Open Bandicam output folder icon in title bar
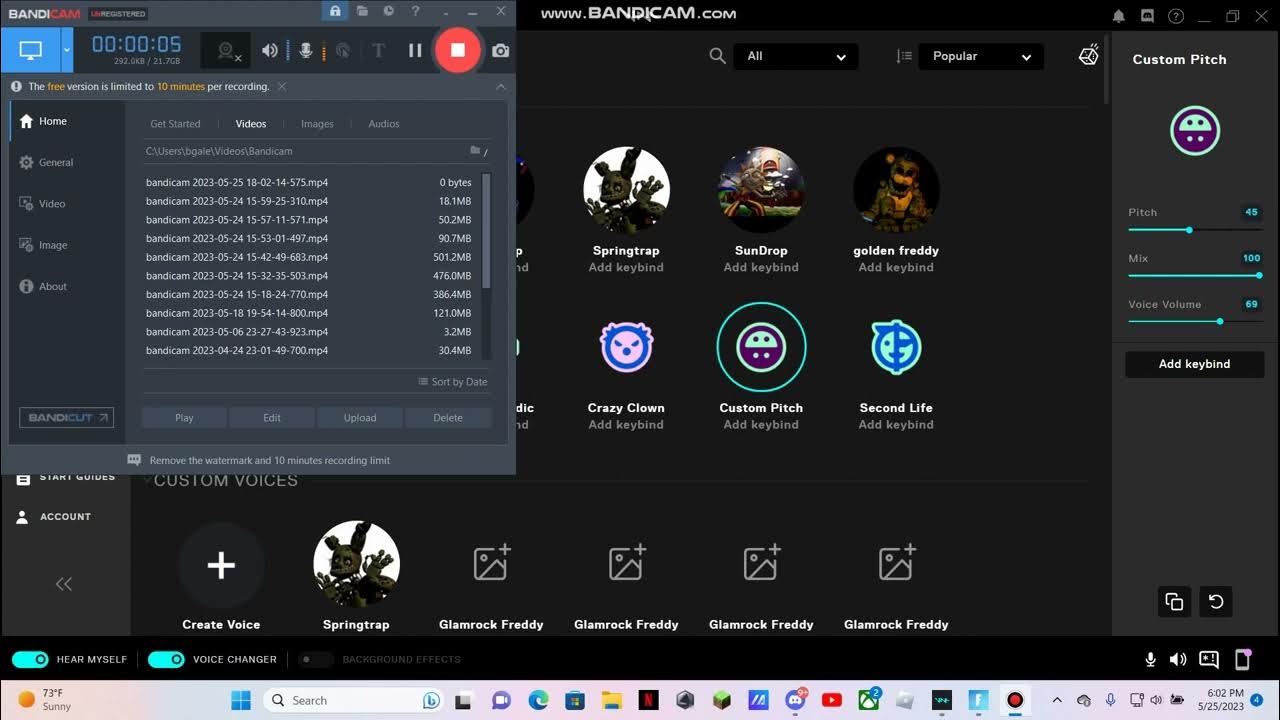1280x720 pixels. coord(362,11)
